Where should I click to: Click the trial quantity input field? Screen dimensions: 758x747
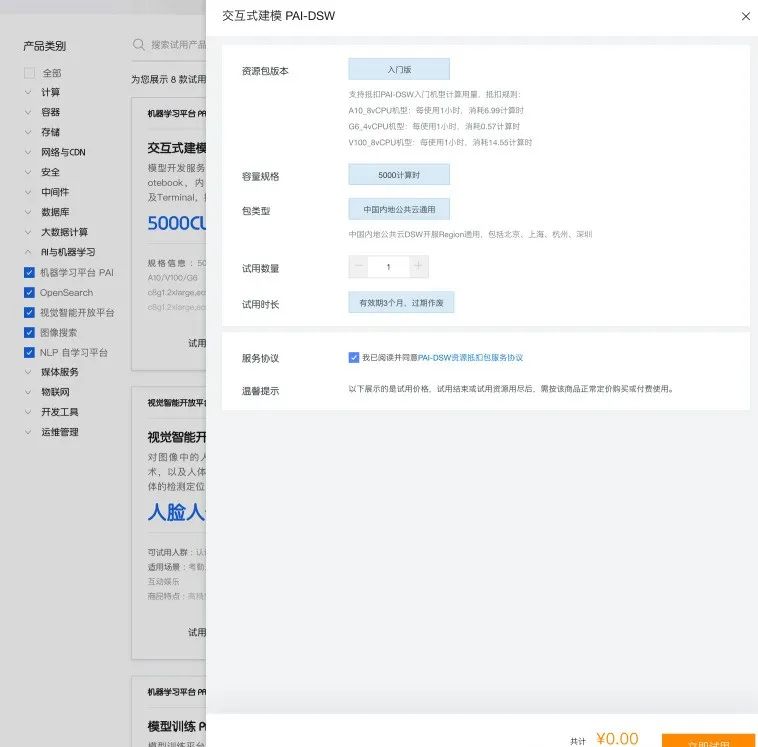pos(389,266)
